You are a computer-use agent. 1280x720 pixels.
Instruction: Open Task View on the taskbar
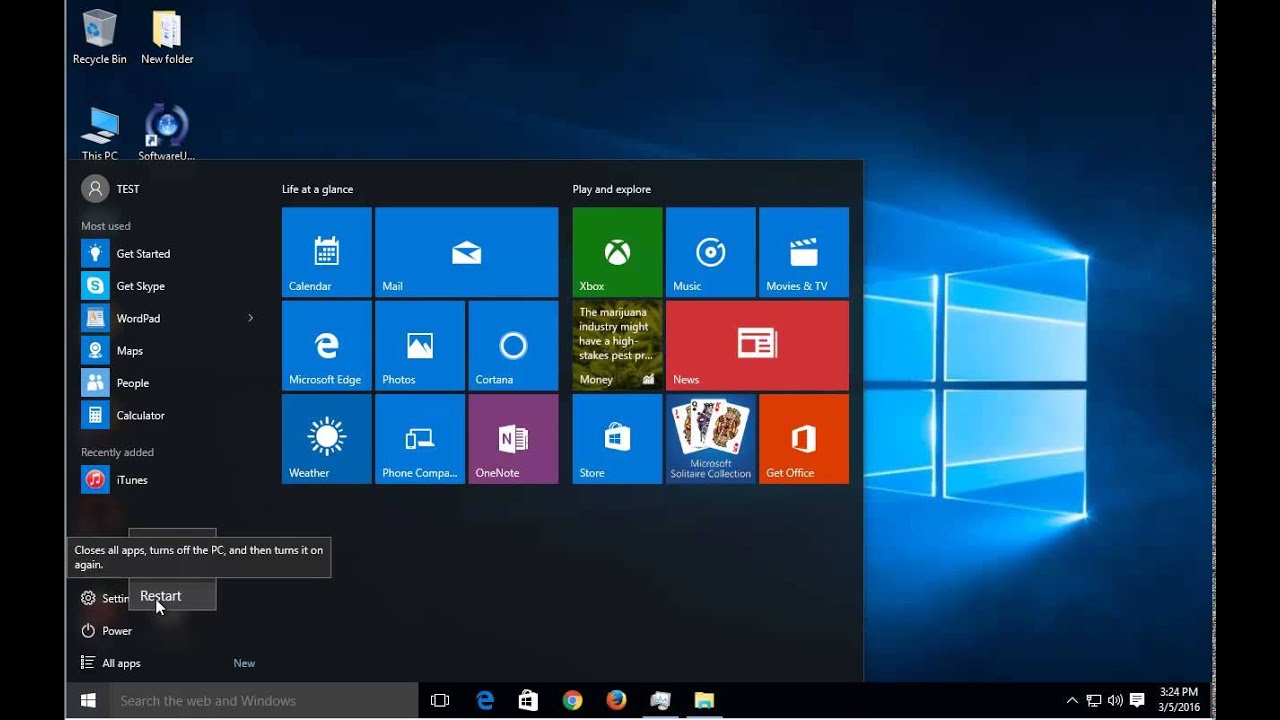coord(440,701)
